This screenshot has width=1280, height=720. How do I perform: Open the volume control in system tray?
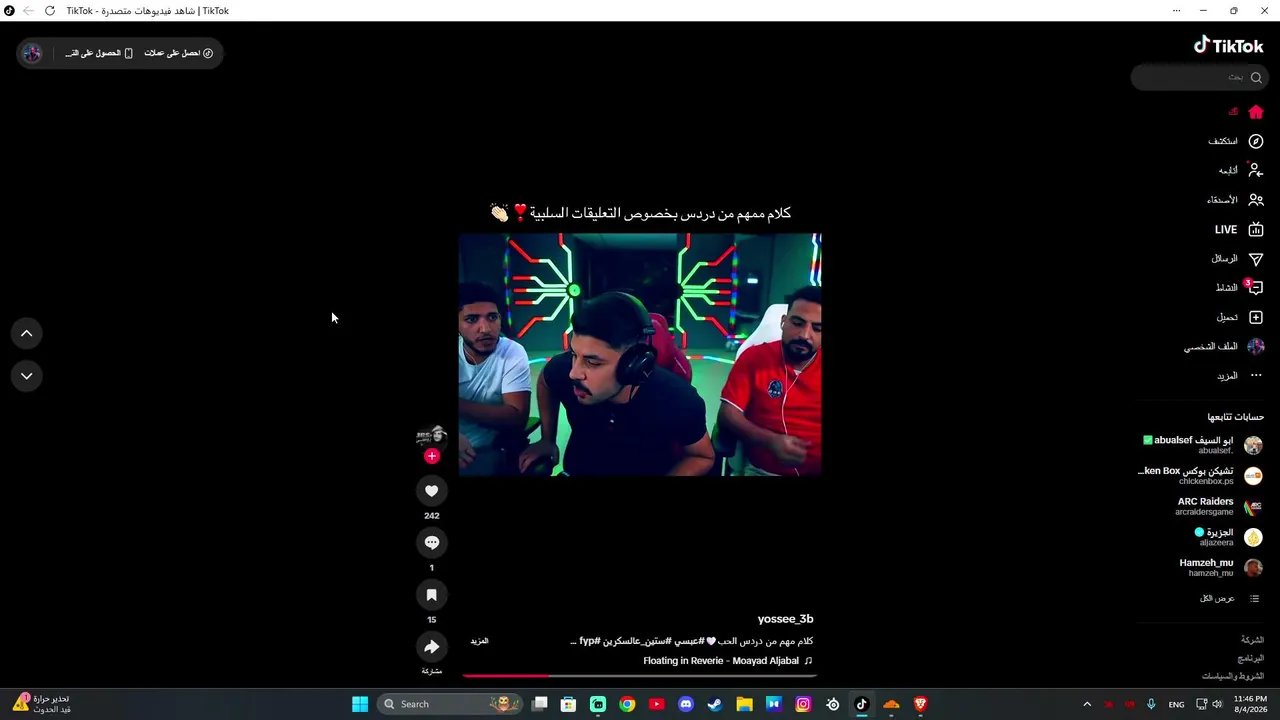[x=1217, y=704]
